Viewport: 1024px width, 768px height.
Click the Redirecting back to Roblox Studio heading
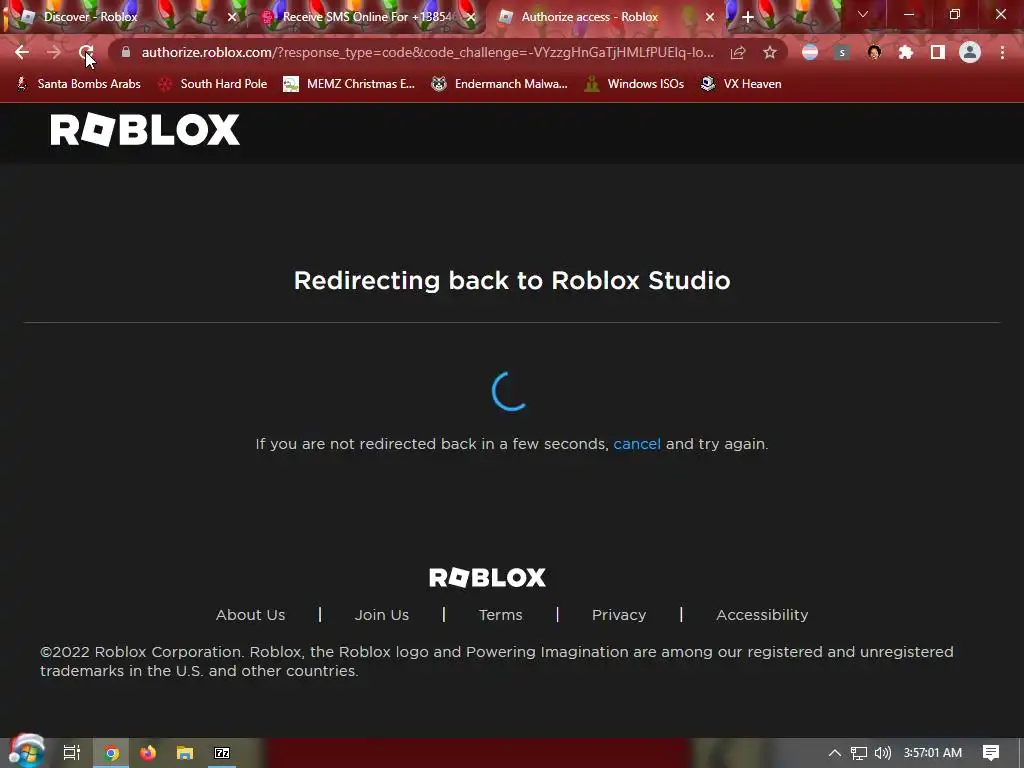[512, 281]
